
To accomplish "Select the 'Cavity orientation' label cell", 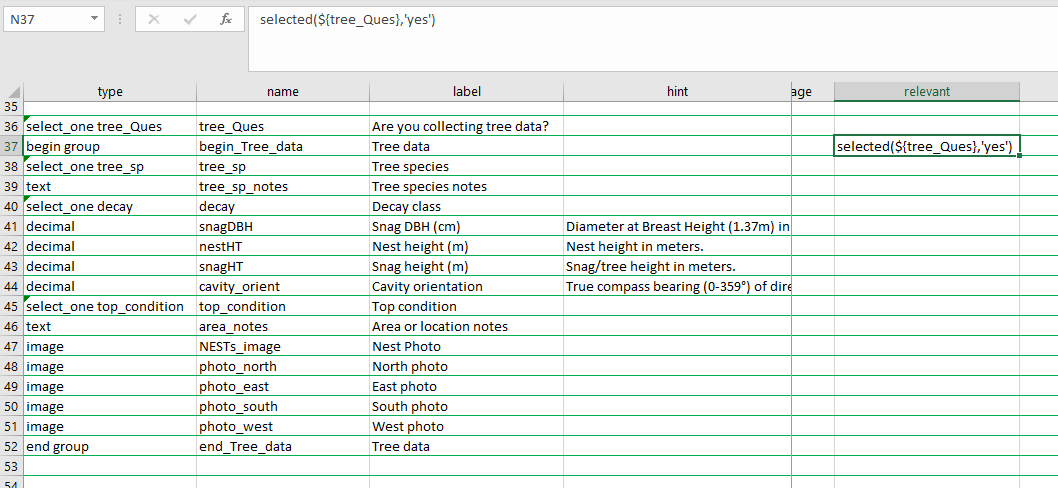I will coord(466,287).
